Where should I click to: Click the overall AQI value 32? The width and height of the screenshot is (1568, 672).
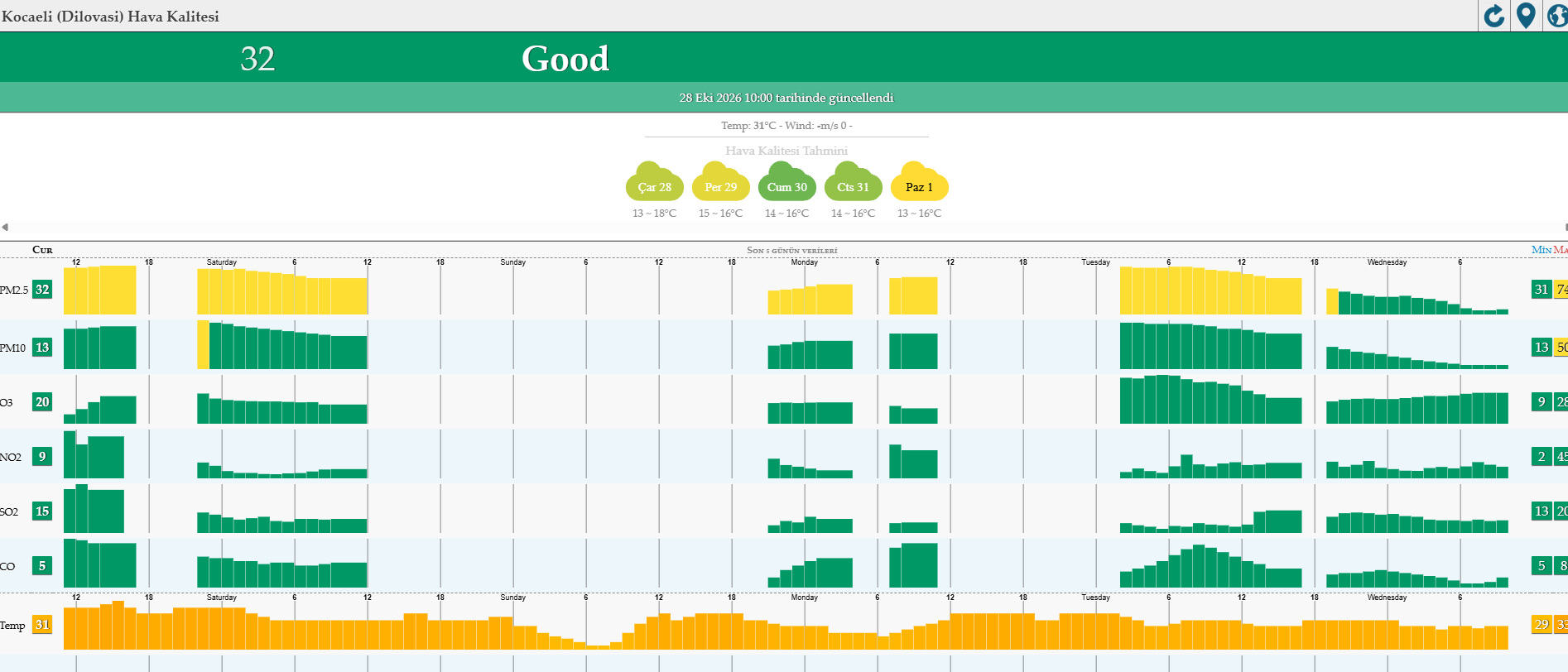coord(257,59)
